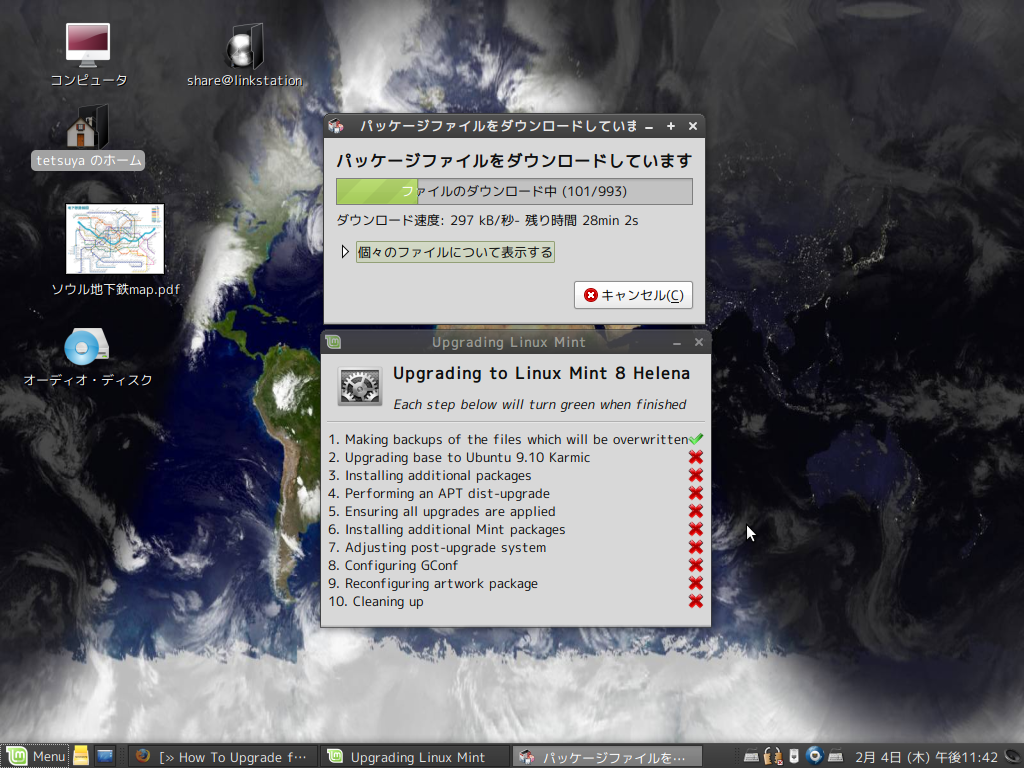Screen dimensions: 1024x768
Task: Click text '2. Upgrading base to Ubuntu 9.10 Karmic'
Action: tap(459, 458)
